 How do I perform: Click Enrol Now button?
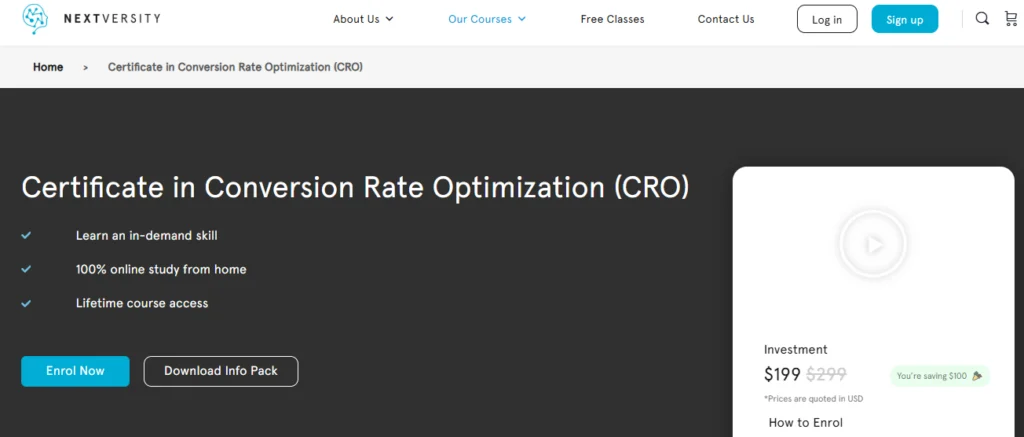click(x=75, y=371)
